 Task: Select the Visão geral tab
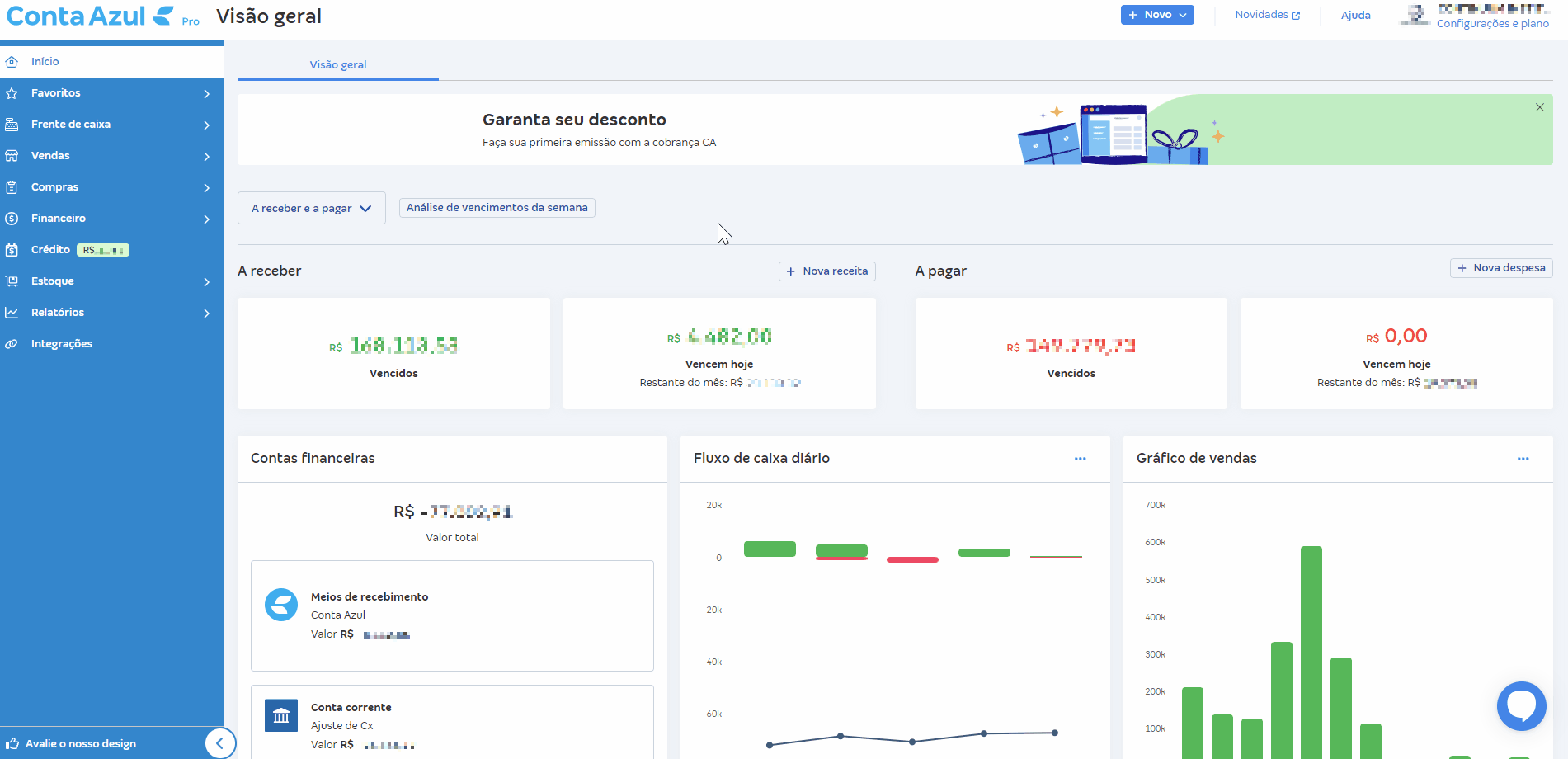coord(338,65)
